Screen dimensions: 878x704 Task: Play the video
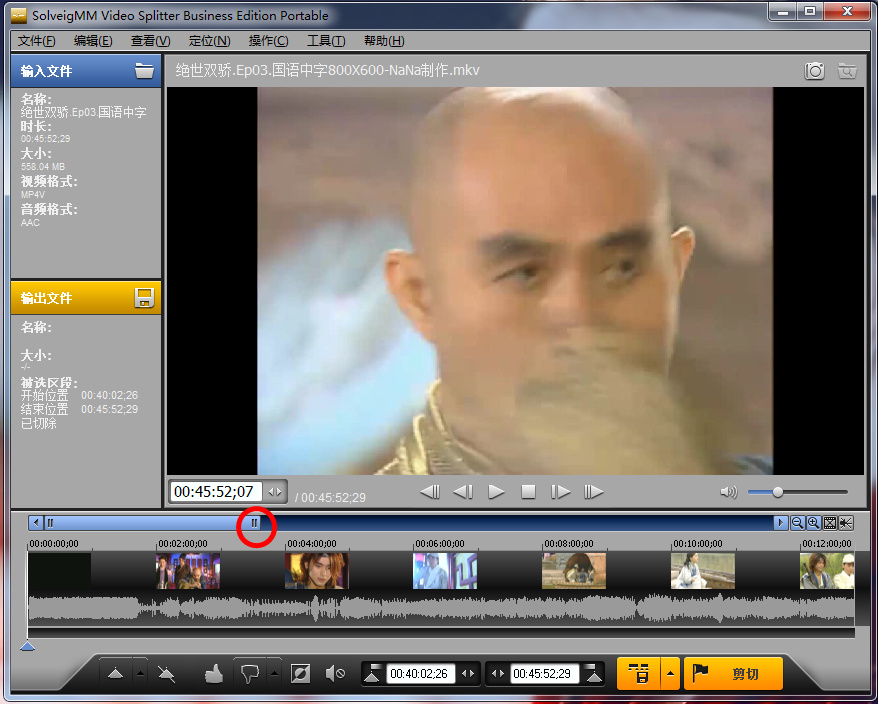pyautogui.click(x=496, y=492)
